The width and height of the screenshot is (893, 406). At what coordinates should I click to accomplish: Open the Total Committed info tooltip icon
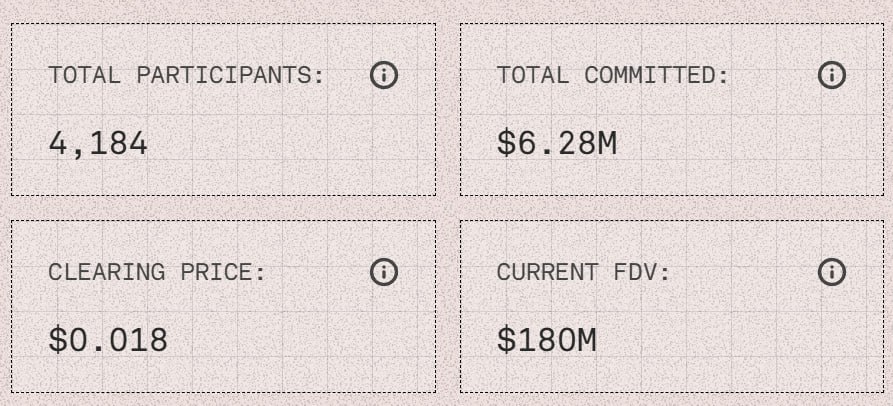pos(832,75)
